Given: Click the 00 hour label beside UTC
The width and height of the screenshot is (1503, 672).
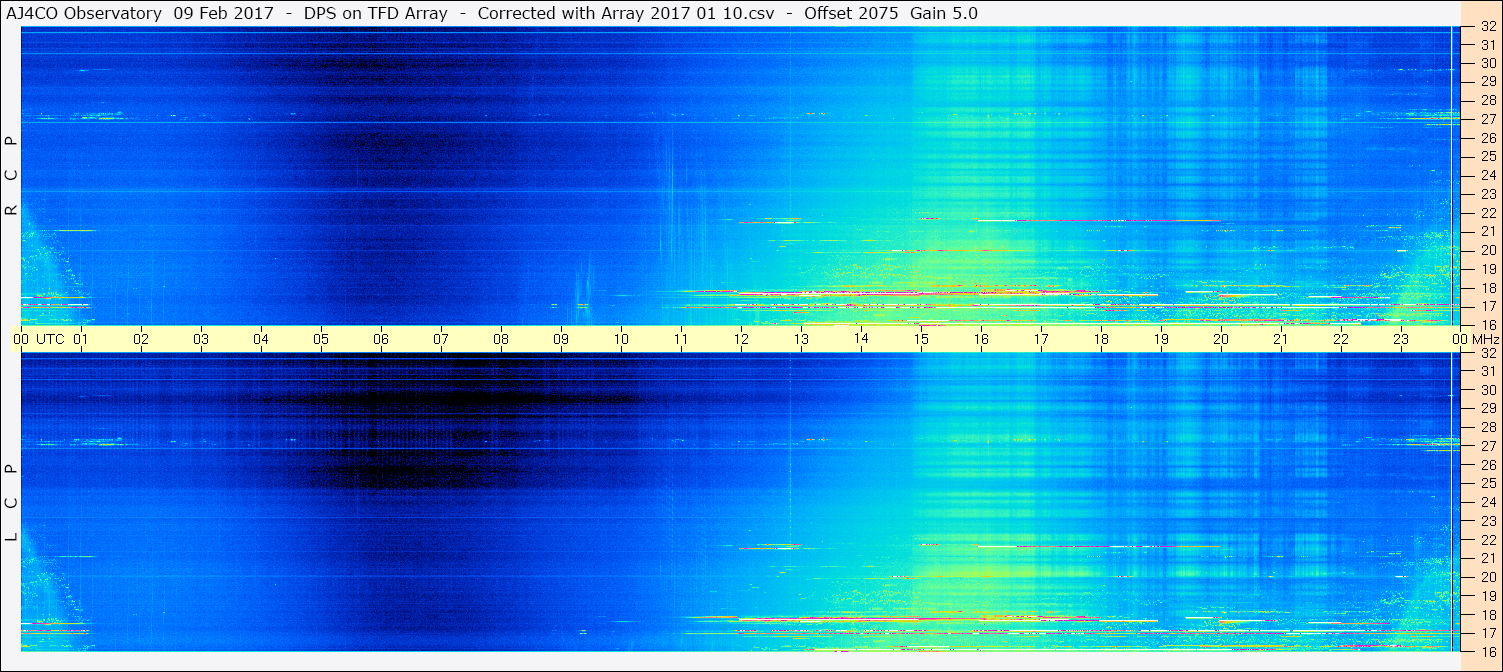Looking at the screenshot, I should pyautogui.click(x=22, y=339).
